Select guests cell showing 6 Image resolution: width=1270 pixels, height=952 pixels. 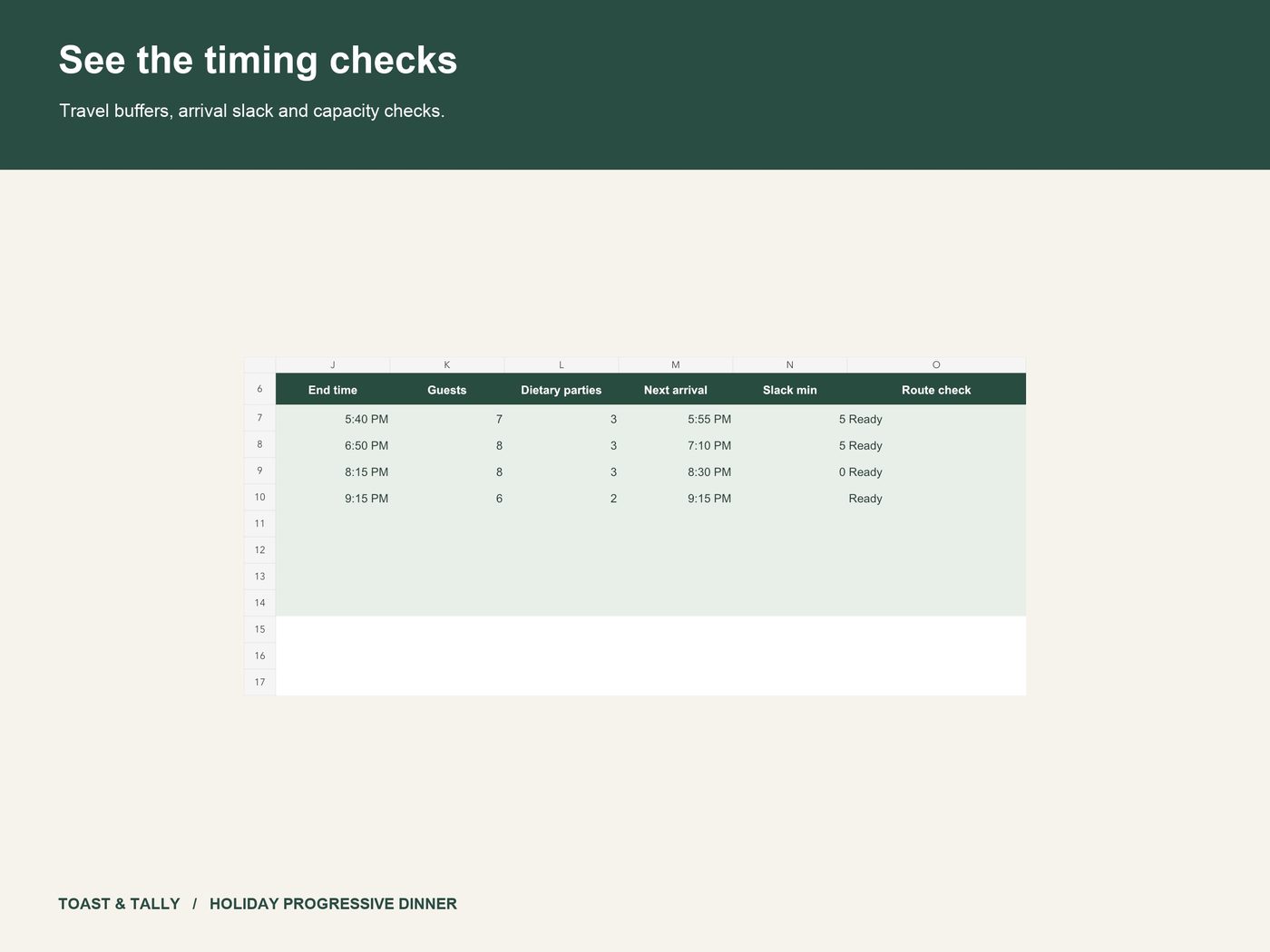point(447,498)
